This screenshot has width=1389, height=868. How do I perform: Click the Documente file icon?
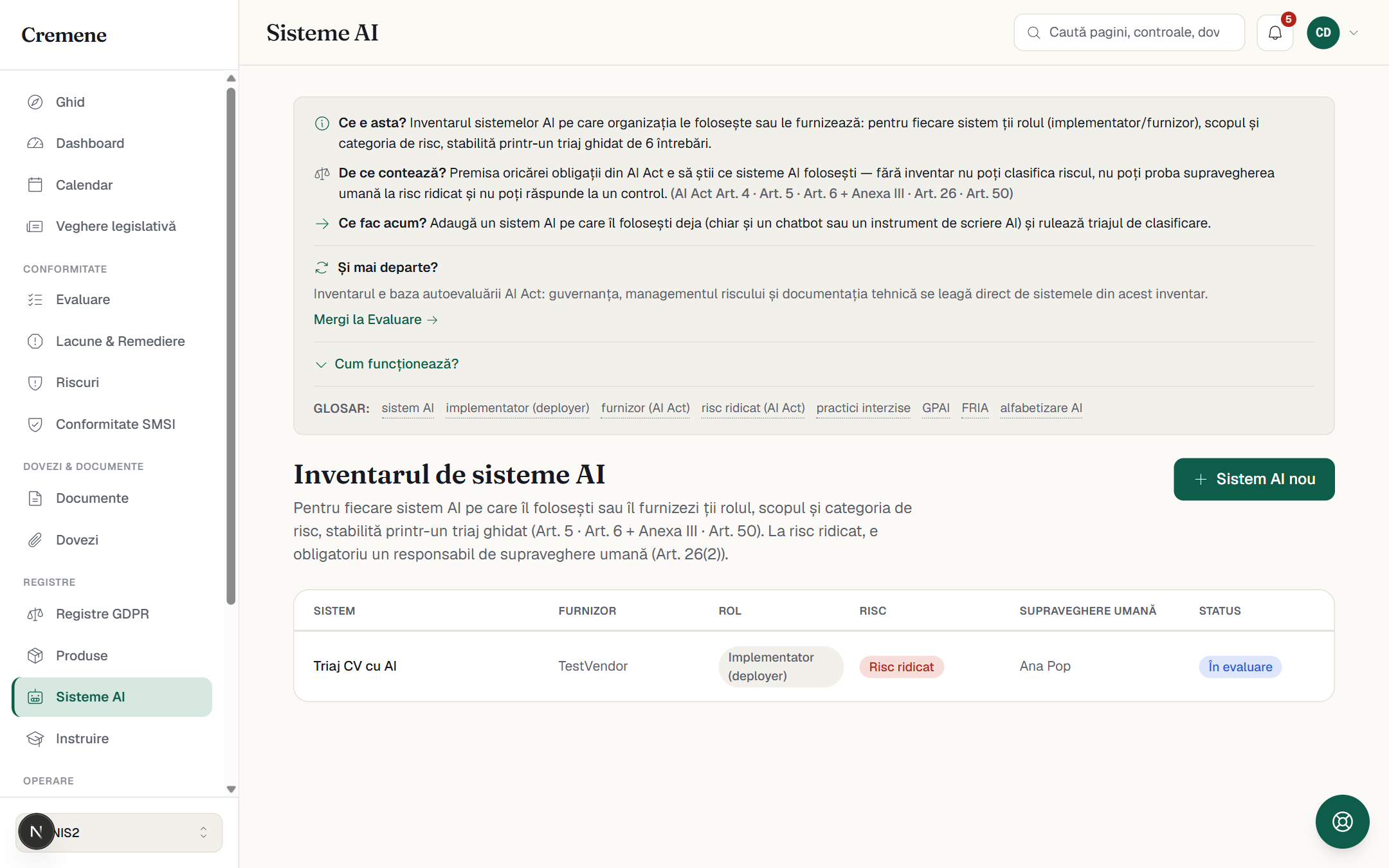coord(35,498)
